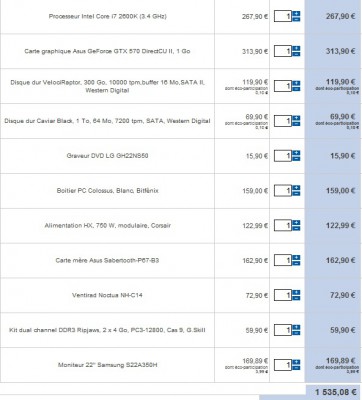Viewport: 362px width, 400px height.
Task: Reduce quantity of Samsung S22A350H monitor
Action: 296,368
